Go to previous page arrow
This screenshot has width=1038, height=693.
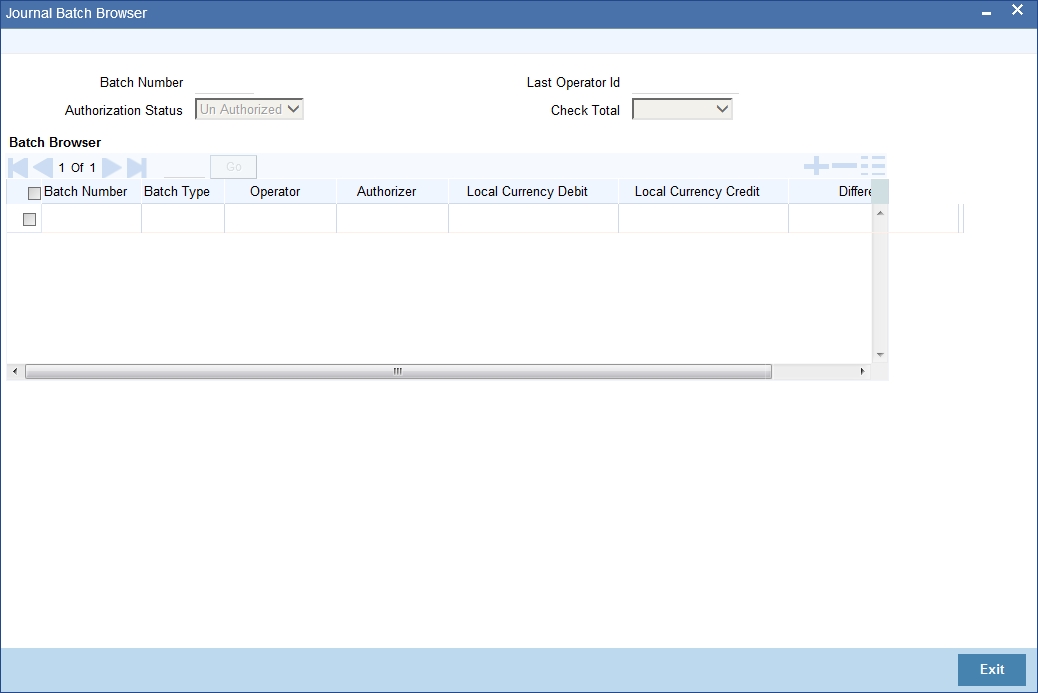pyautogui.click(x=43, y=167)
